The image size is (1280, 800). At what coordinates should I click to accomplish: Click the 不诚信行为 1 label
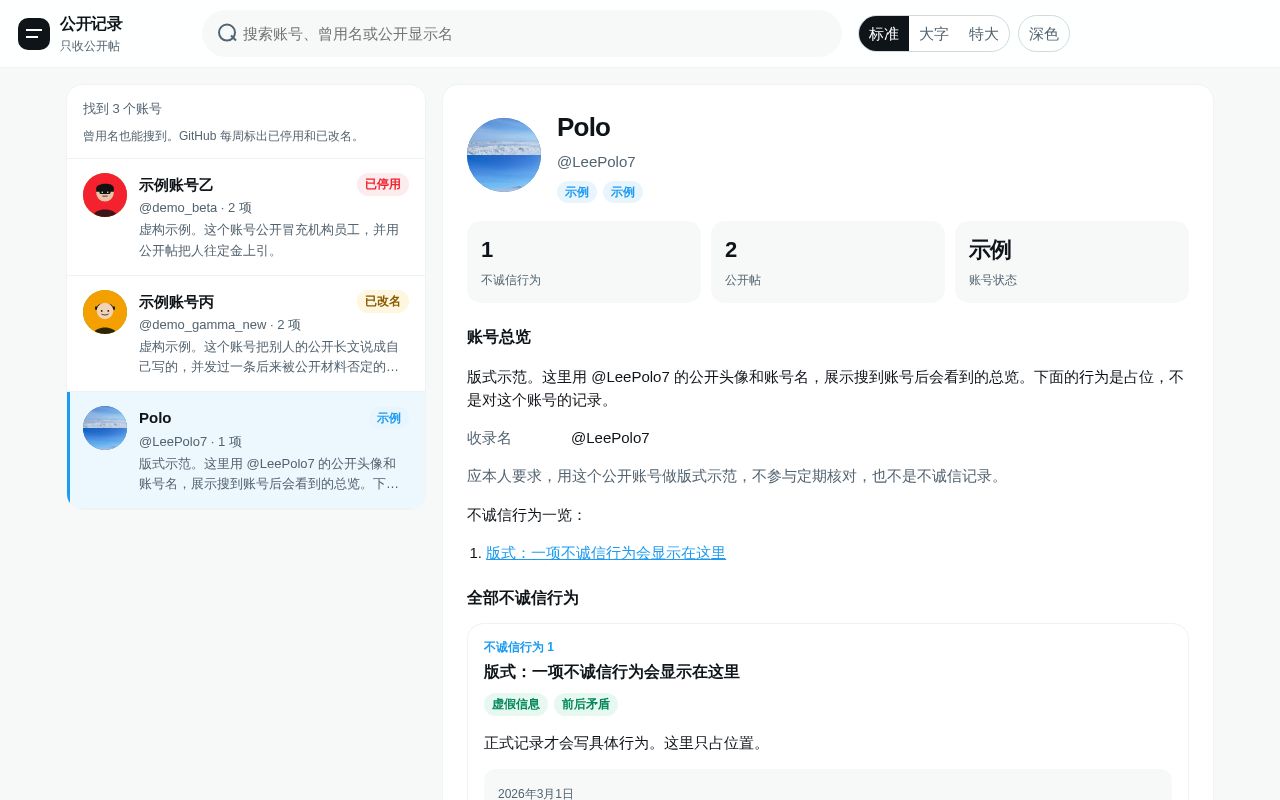click(519, 647)
